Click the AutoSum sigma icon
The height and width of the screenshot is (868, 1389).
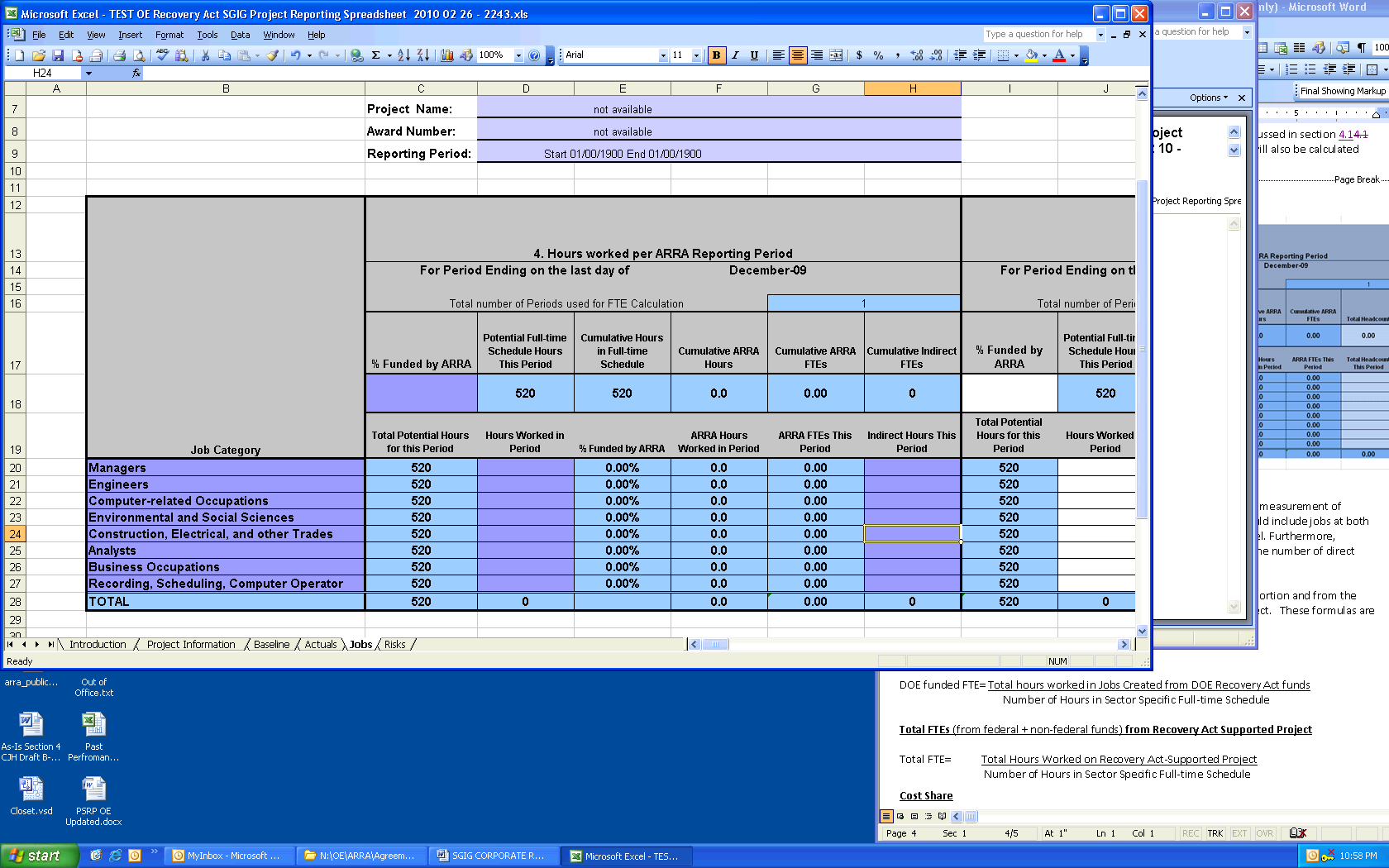375,55
